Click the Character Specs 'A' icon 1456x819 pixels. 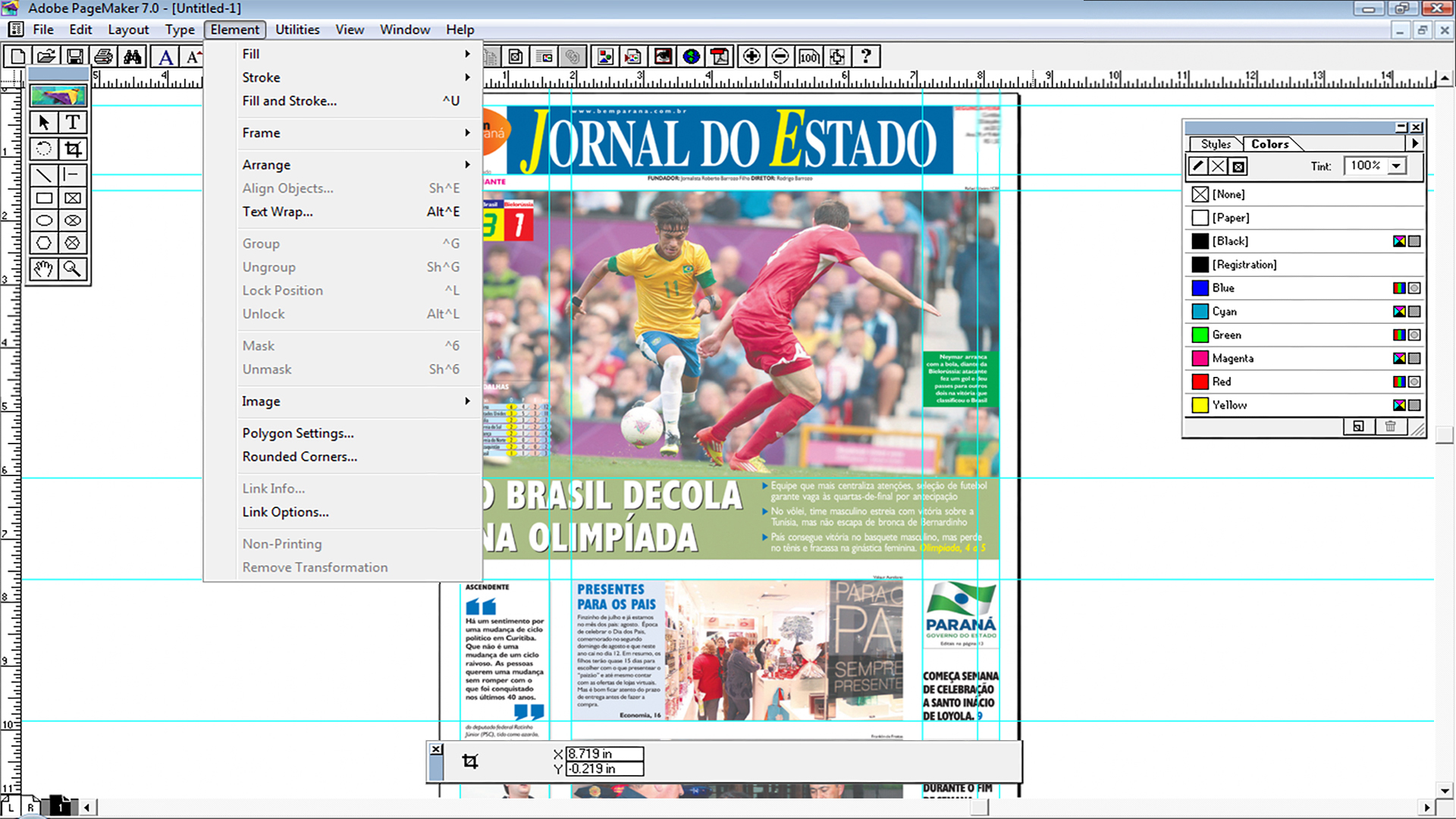coord(165,56)
